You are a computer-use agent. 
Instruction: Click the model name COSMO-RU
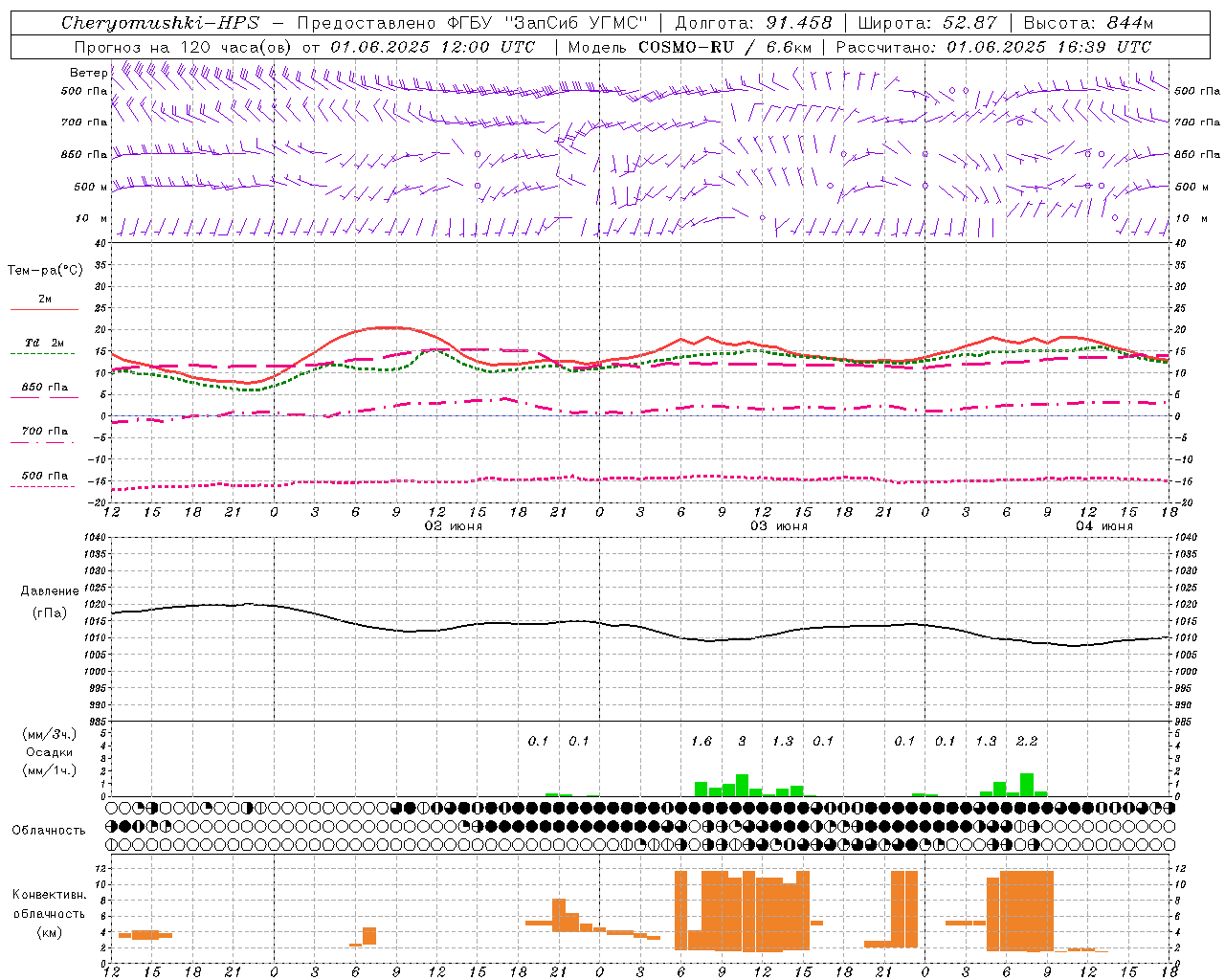point(686,47)
